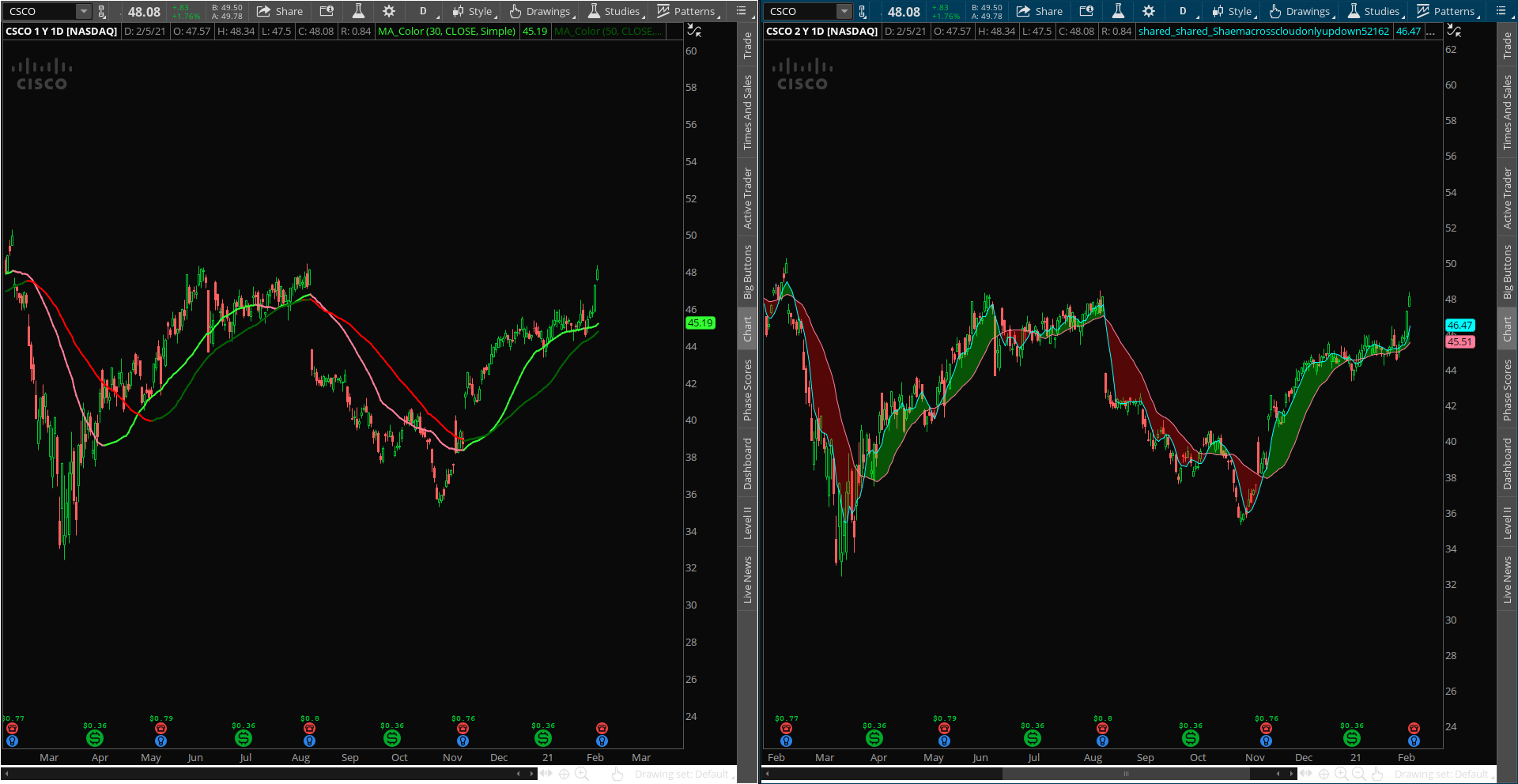Open Phase Scores tab in right sidebar
The width and height of the screenshot is (1518, 784).
tap(1507, 390)
